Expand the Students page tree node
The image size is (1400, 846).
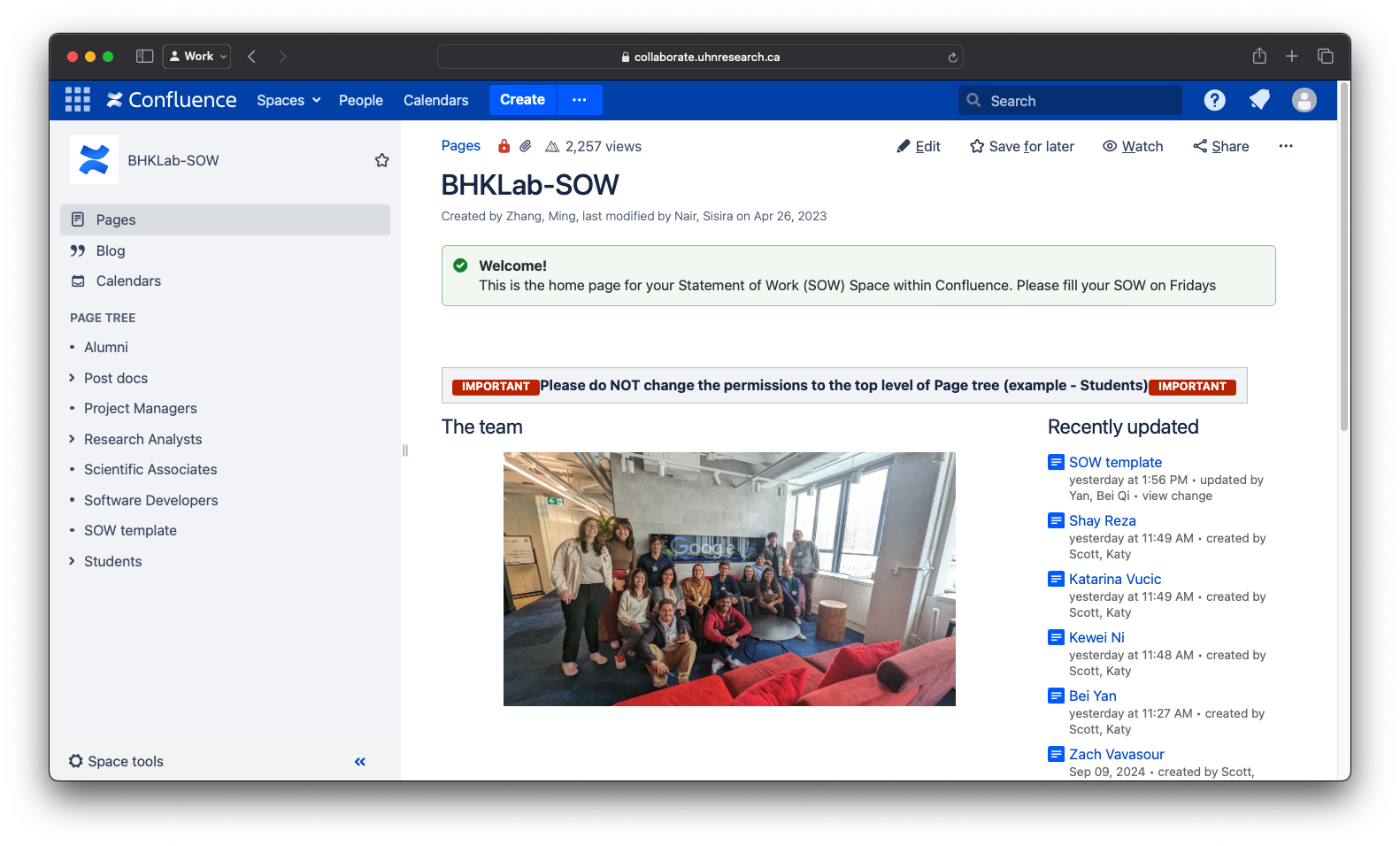[72, 561]
